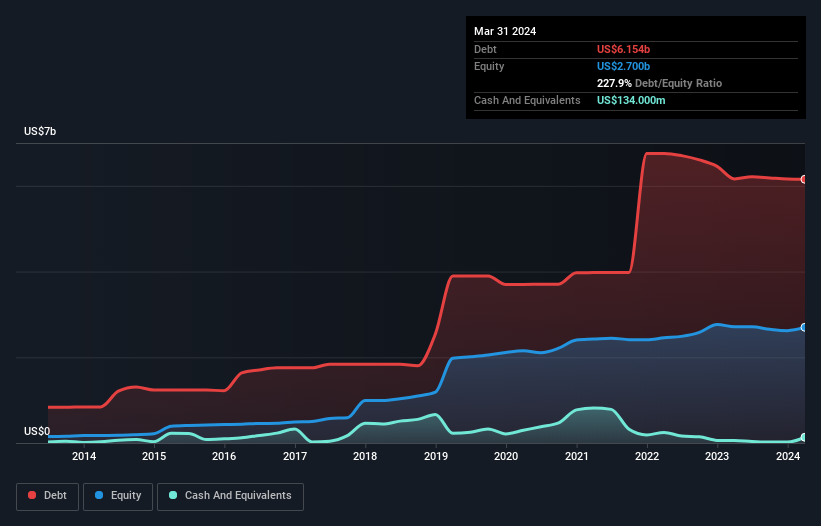Click the blue Equity legend dot

[x=99, y=495]
